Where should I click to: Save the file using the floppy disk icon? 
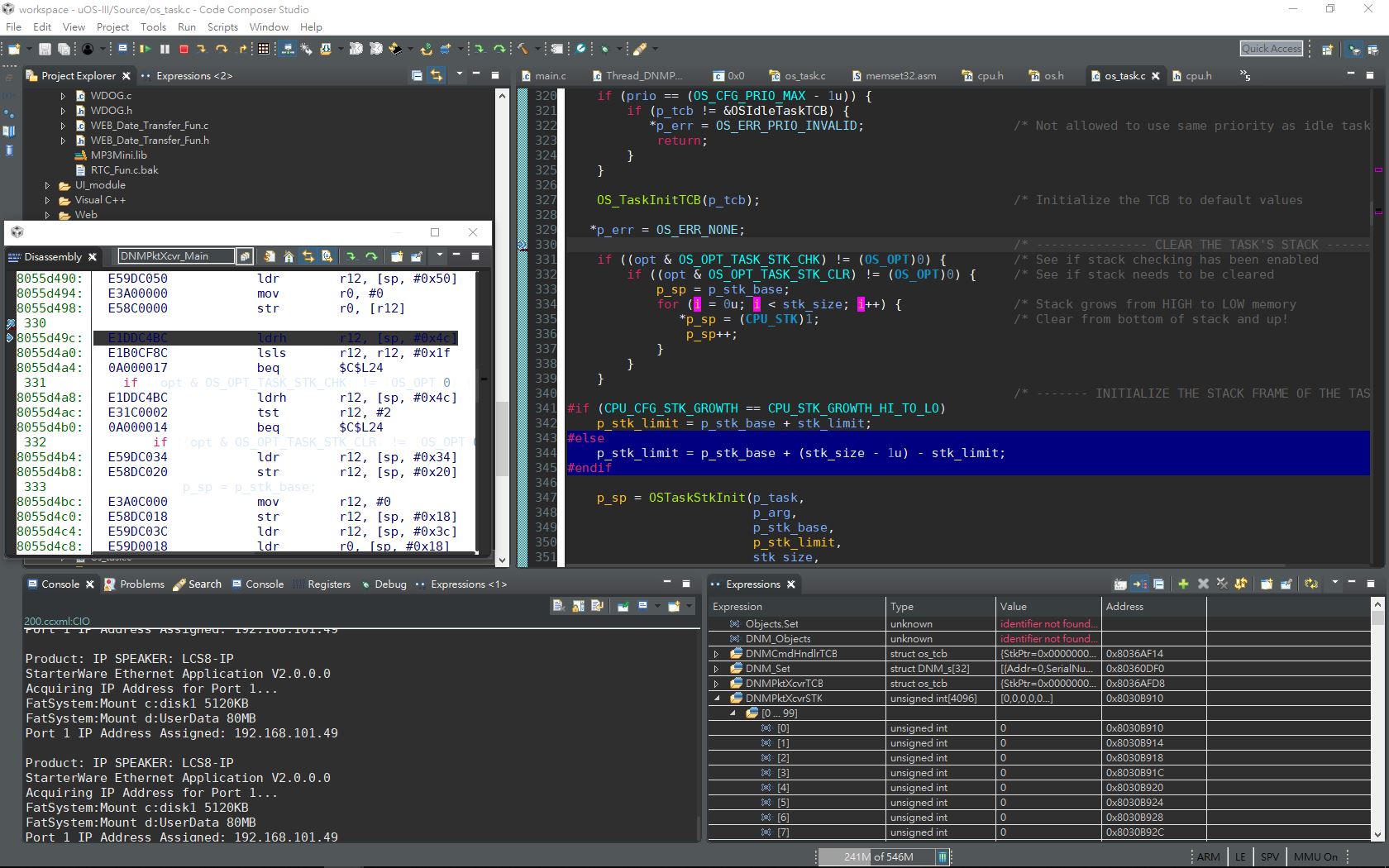[45, 50]
